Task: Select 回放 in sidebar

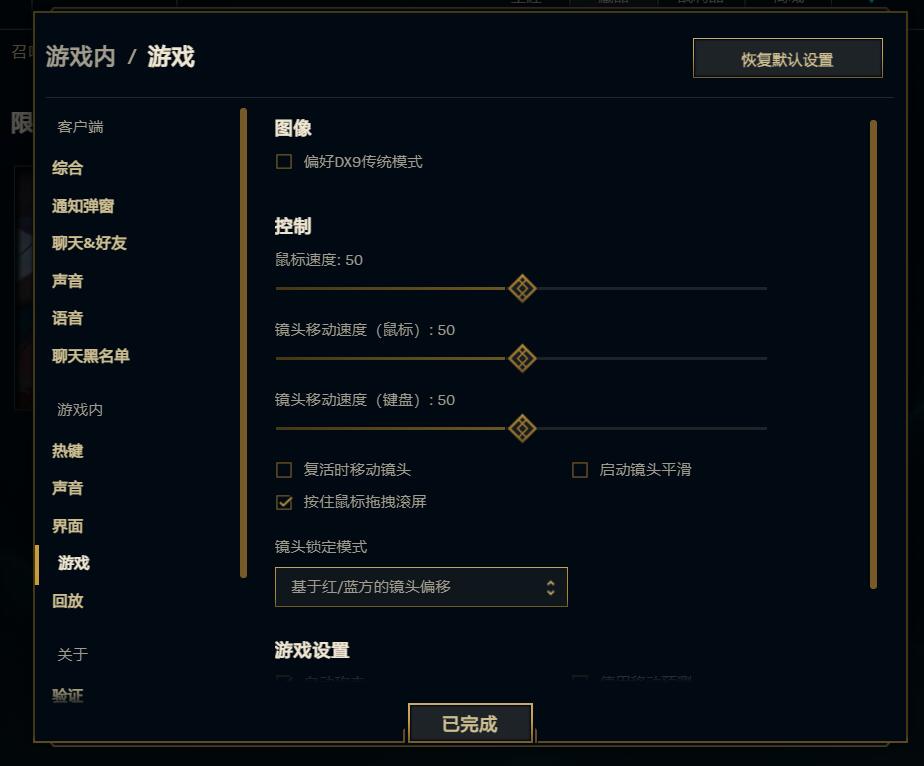Action: coord(67,601)
